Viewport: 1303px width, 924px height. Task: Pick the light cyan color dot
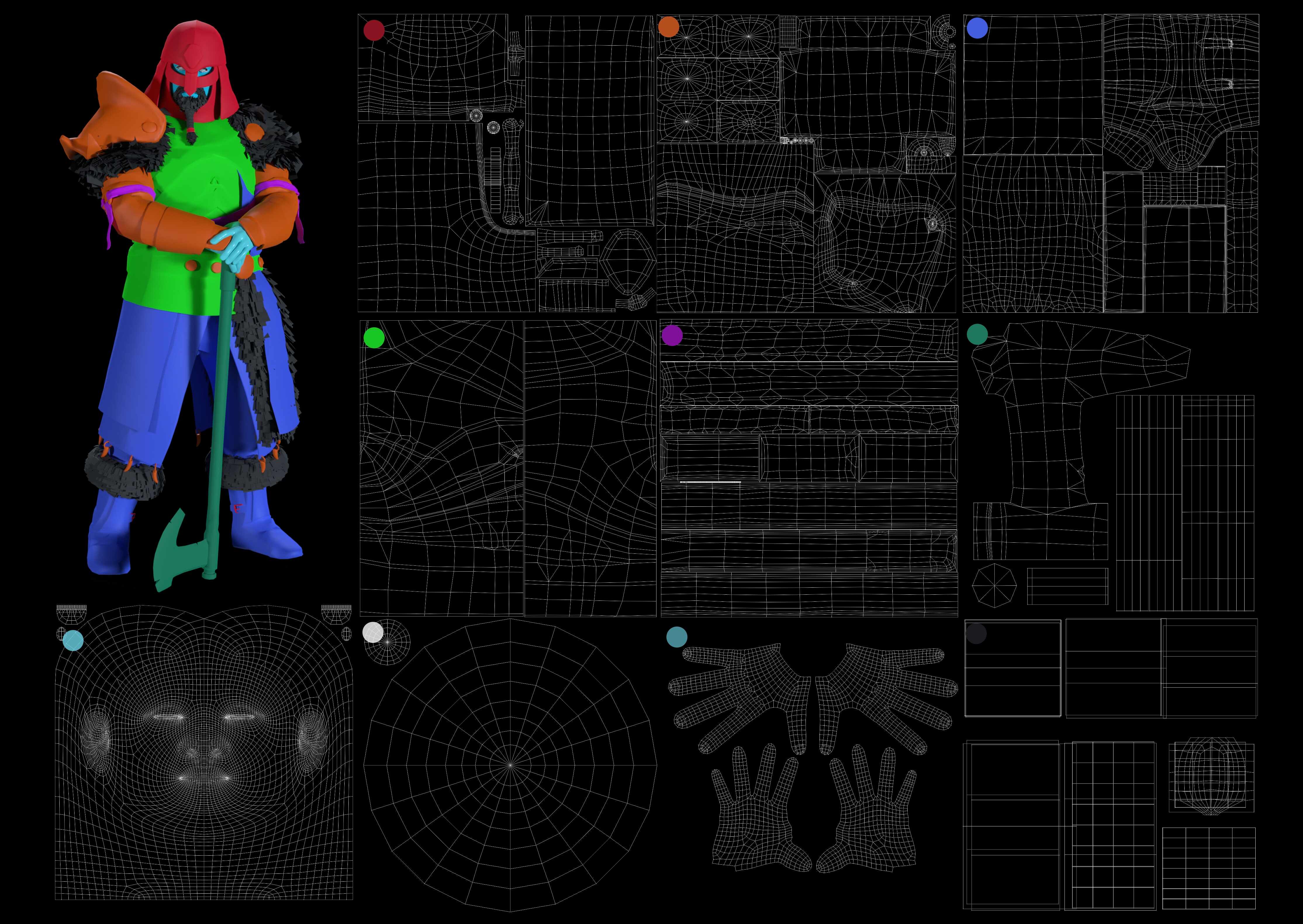(73, 640)
